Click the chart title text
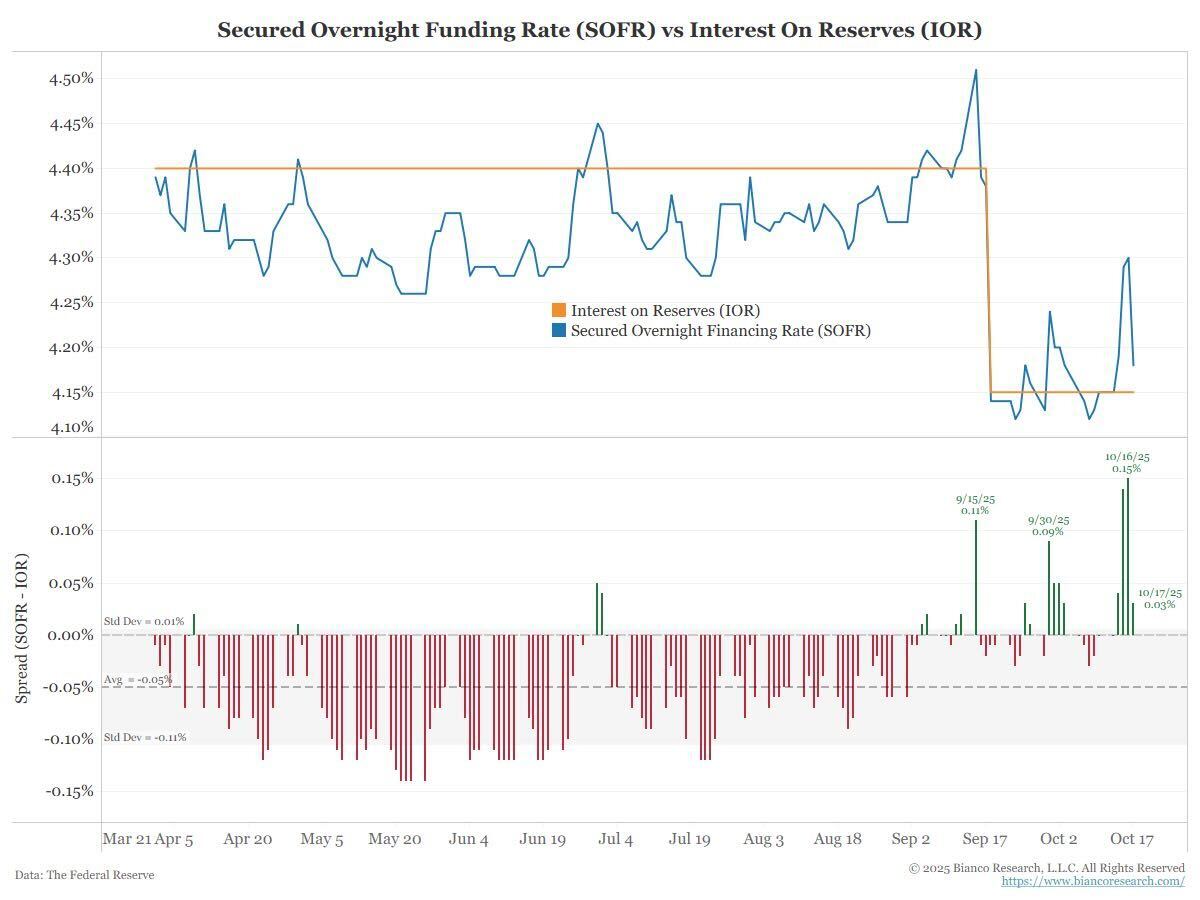Screen dimensions: 1200x900 point(600,30)
